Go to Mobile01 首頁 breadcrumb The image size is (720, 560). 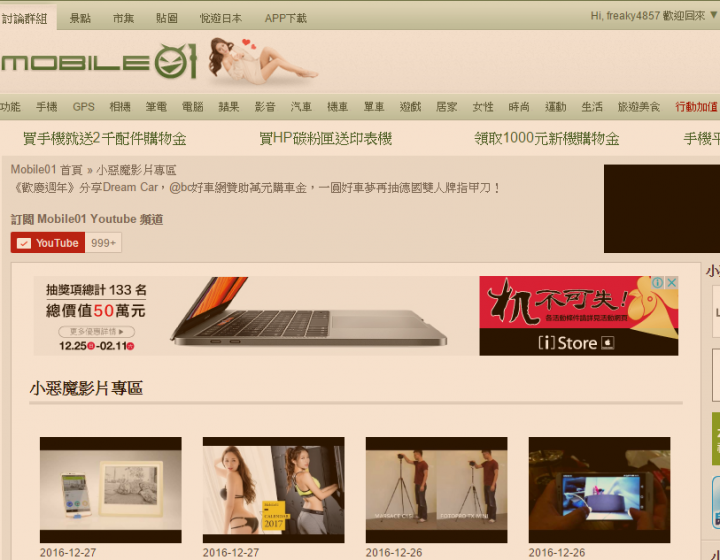point(46,170)
